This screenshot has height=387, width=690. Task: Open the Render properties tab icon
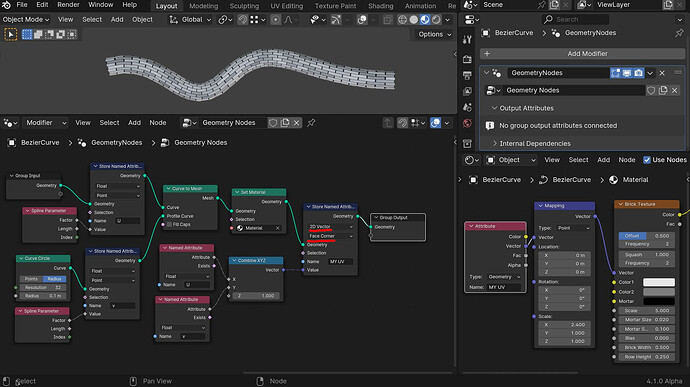(x=467, y=59)
